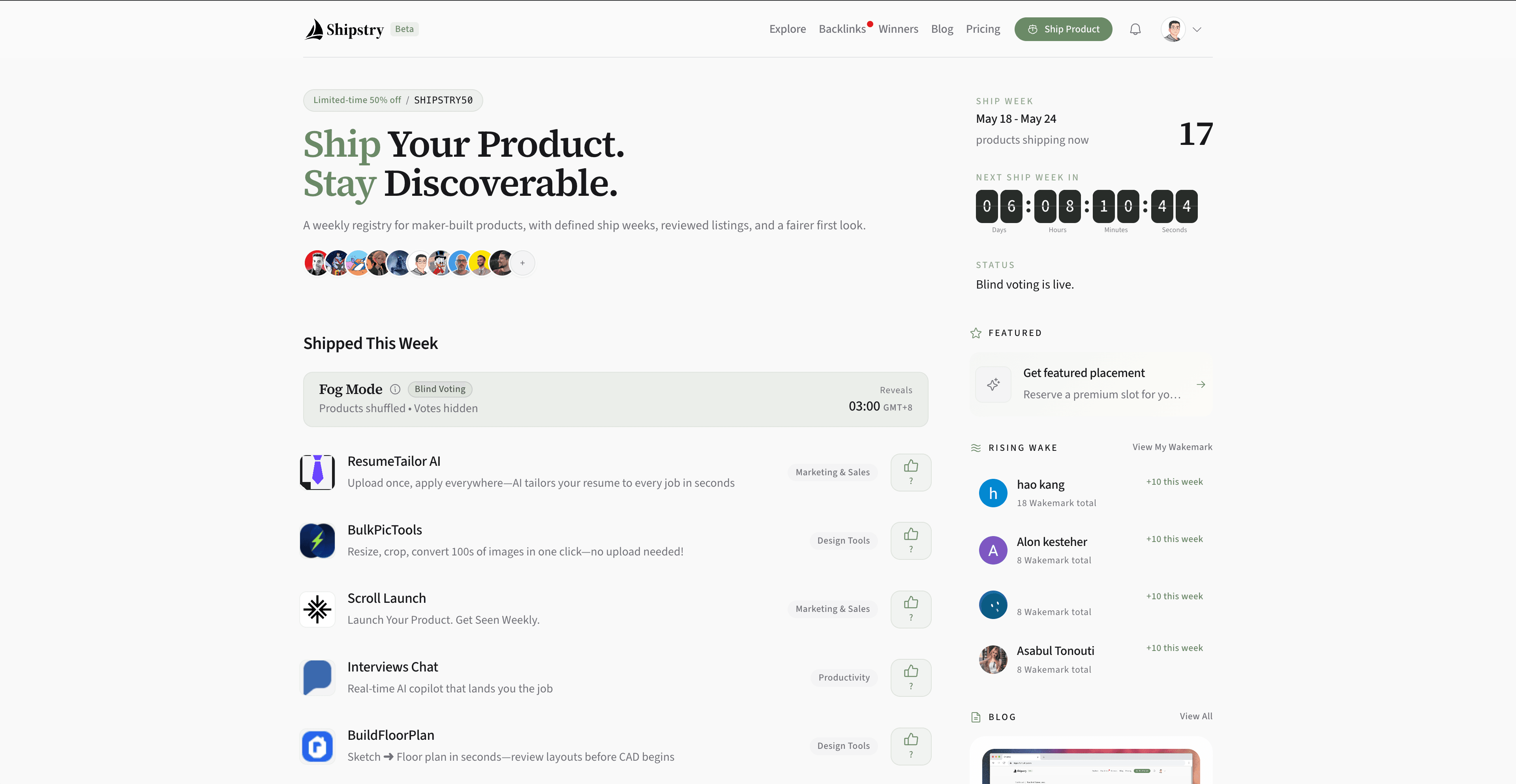The height and width of the screenshot is (784, 1516).
Task: Click the "03:00" reveal time
Action: click(864, 406)
